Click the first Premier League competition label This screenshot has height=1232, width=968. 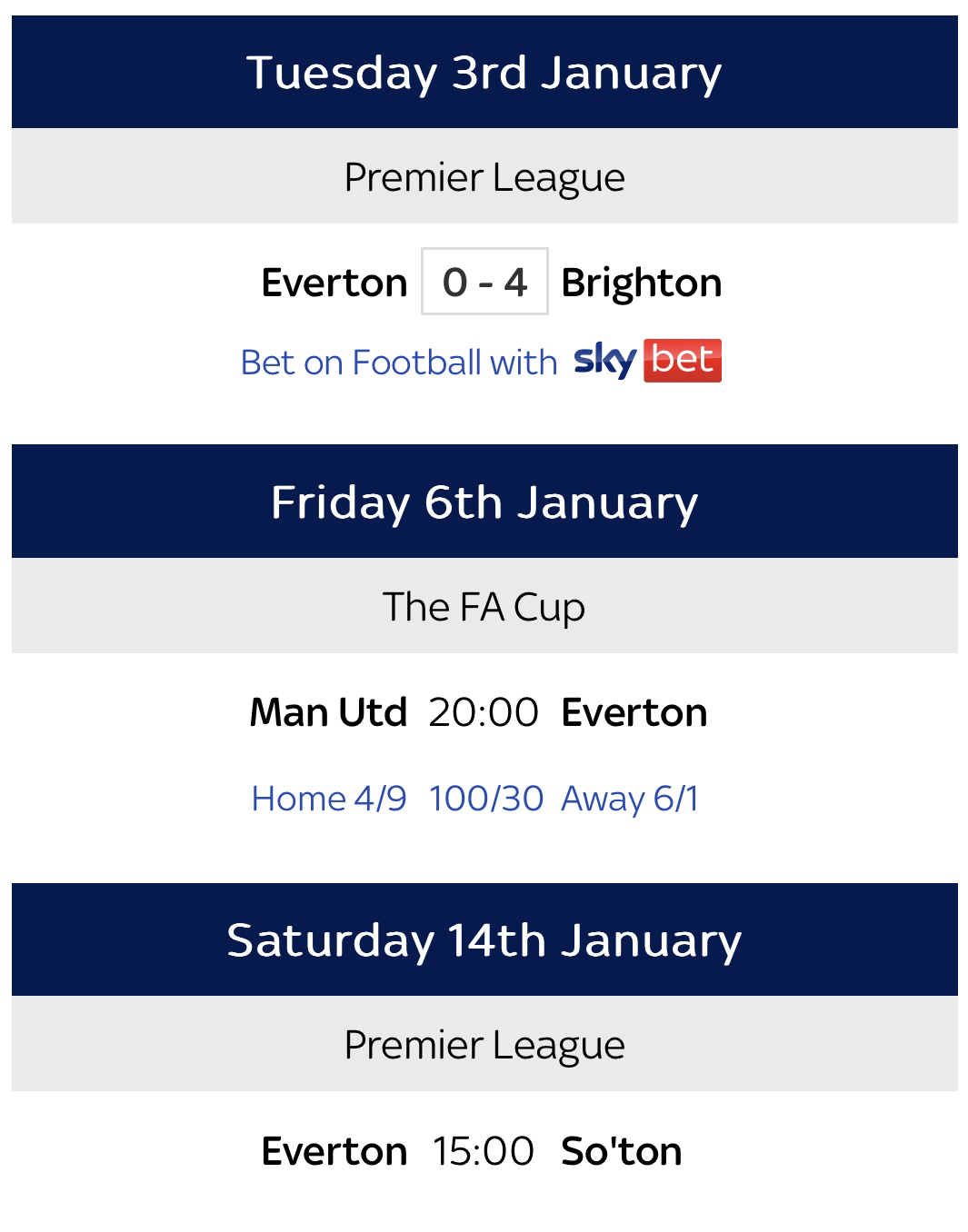[x=484, y=176]
